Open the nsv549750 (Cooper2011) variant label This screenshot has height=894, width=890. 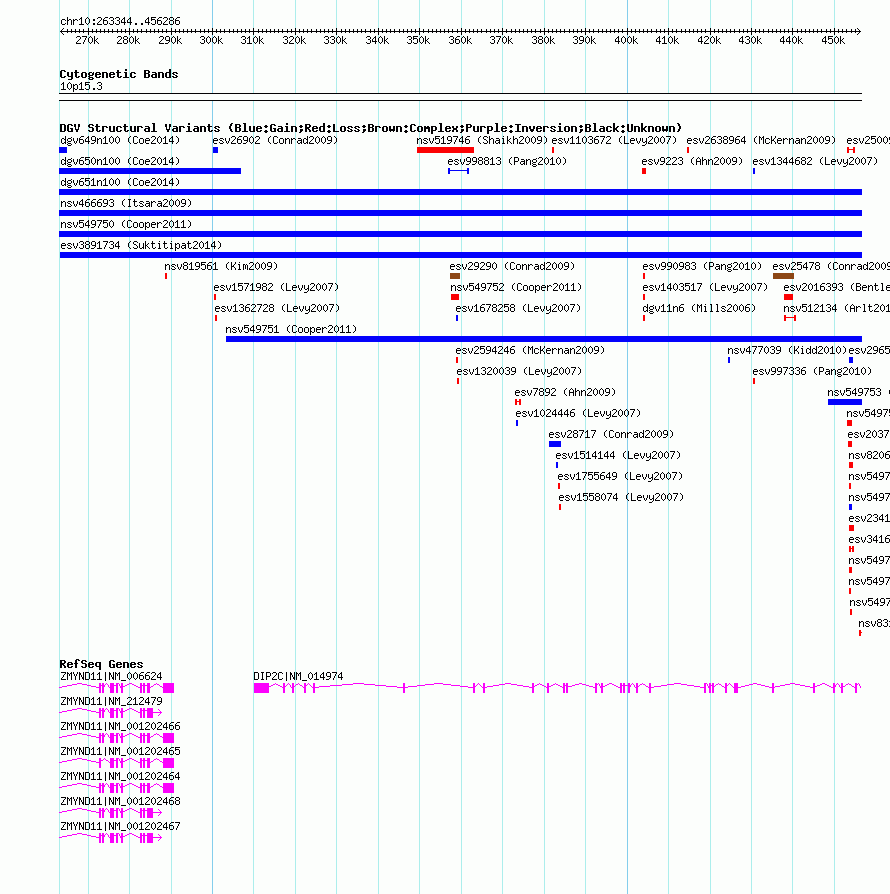[126, 225]
